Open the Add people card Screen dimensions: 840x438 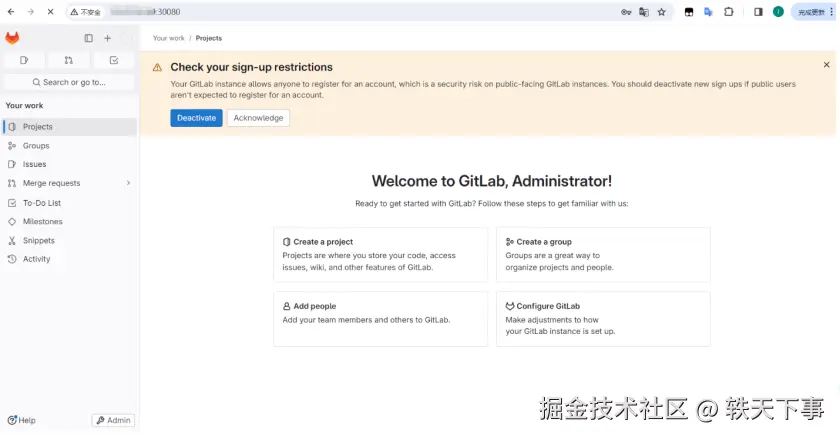[380, 319]
